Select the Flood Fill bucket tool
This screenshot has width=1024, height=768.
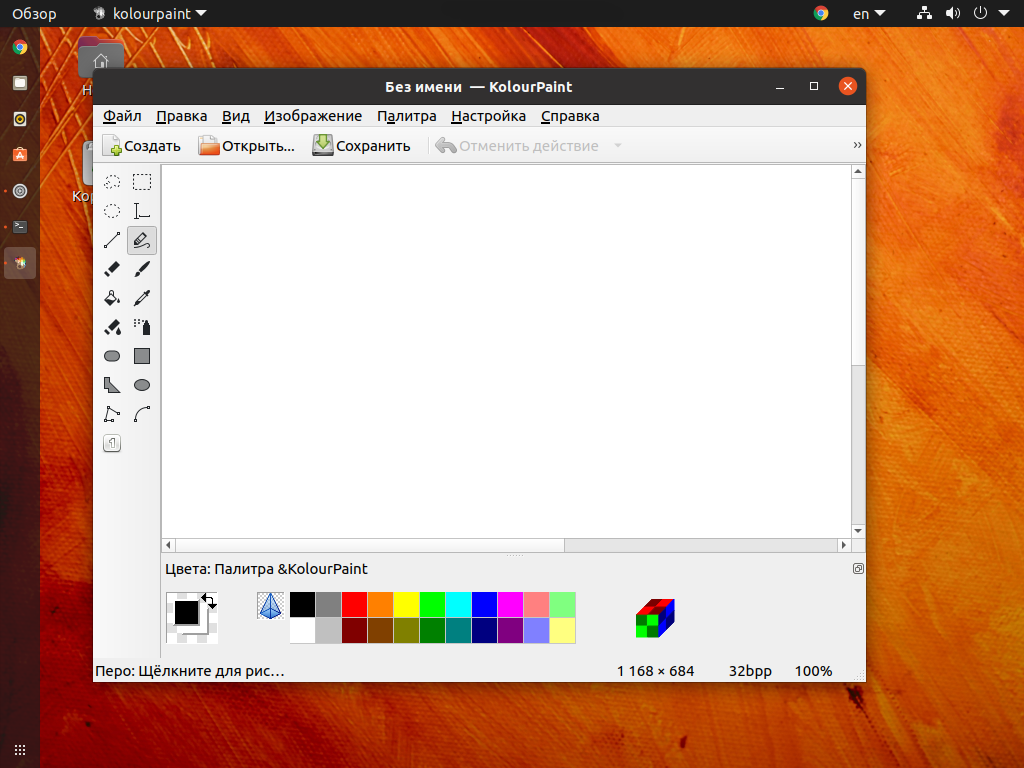pyautogui.click(x=112, y=298)
